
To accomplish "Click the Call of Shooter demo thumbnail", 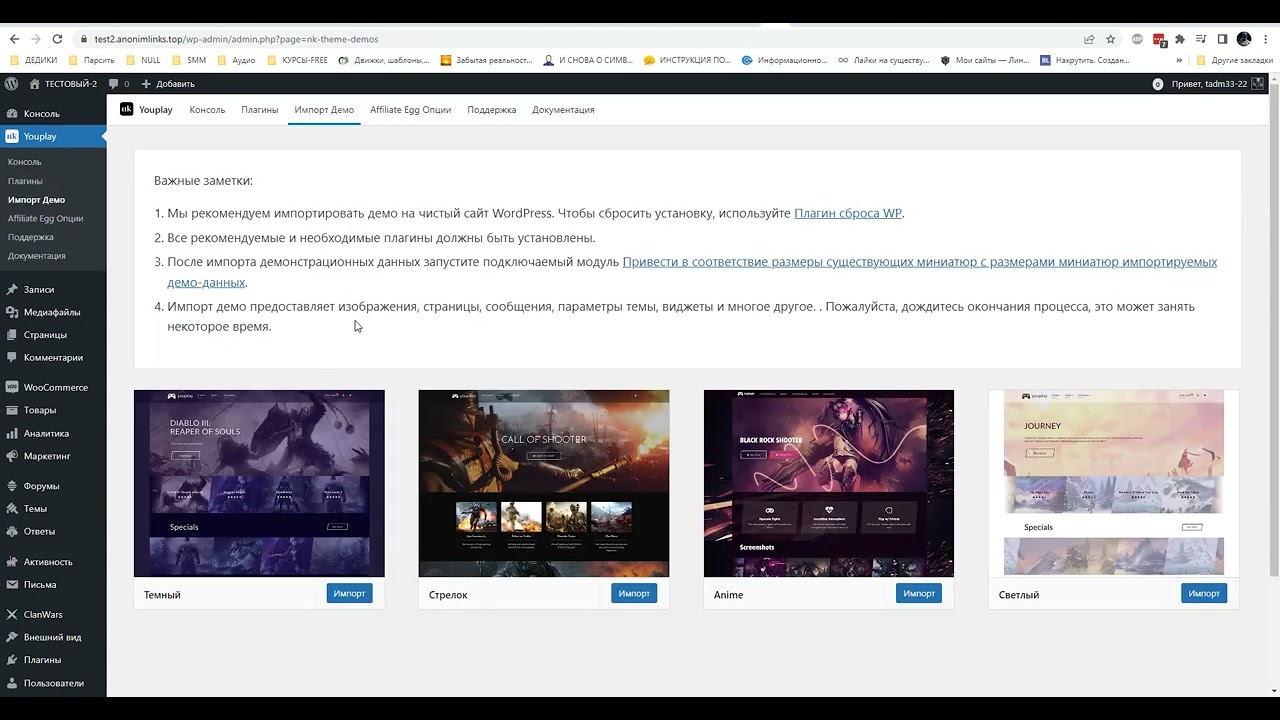I will (x=544, y=483).
